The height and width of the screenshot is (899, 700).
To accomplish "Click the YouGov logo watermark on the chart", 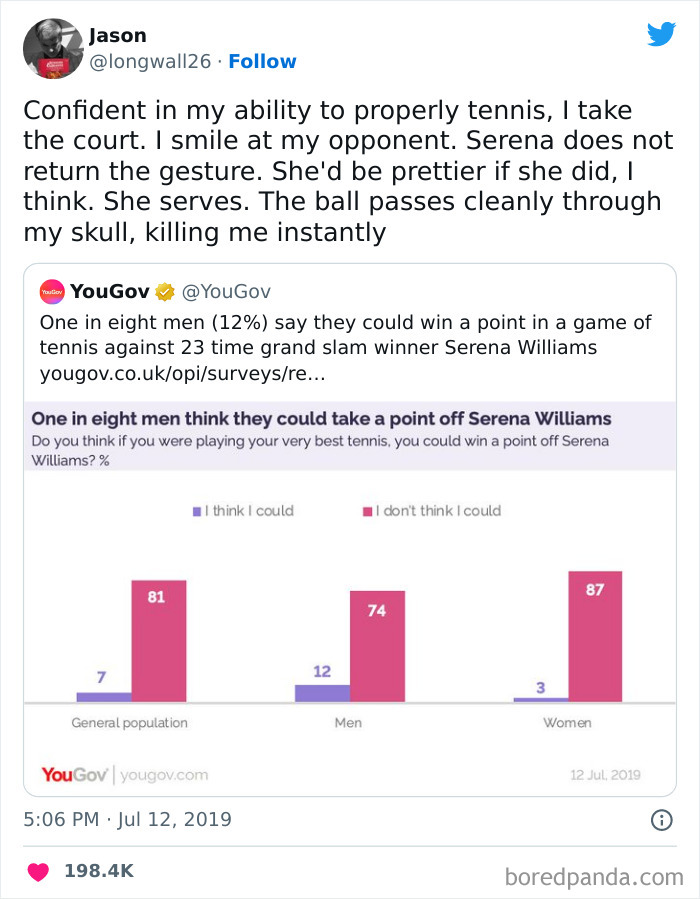I will (73, 774).
